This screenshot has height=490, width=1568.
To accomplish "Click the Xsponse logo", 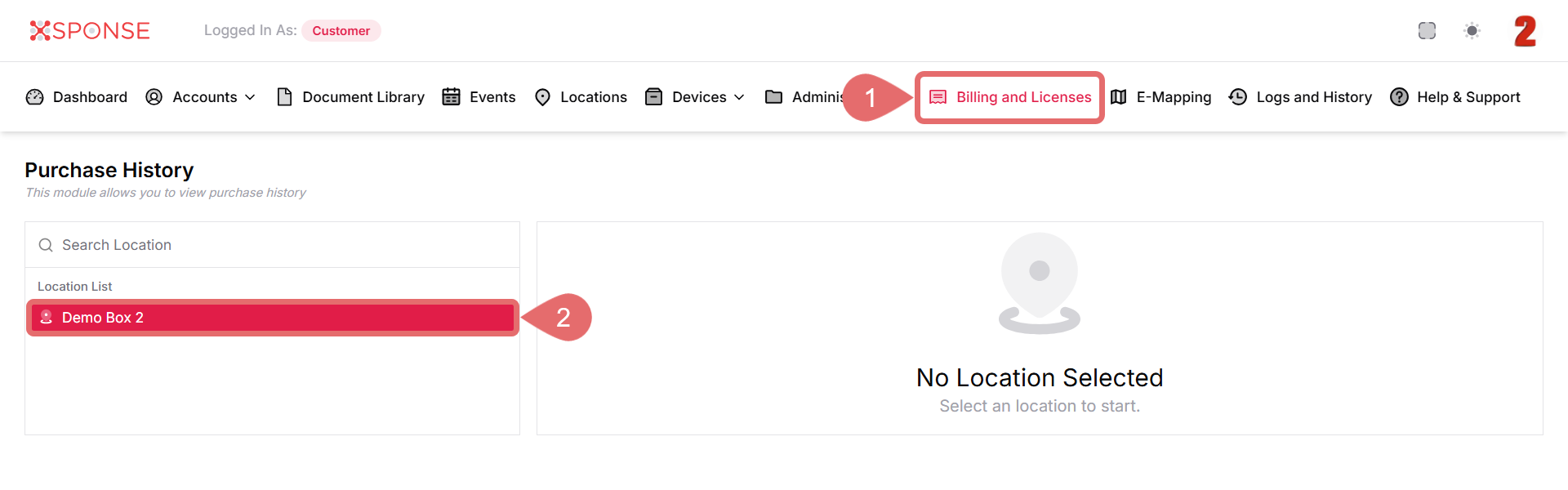I will tap(90, 31).
